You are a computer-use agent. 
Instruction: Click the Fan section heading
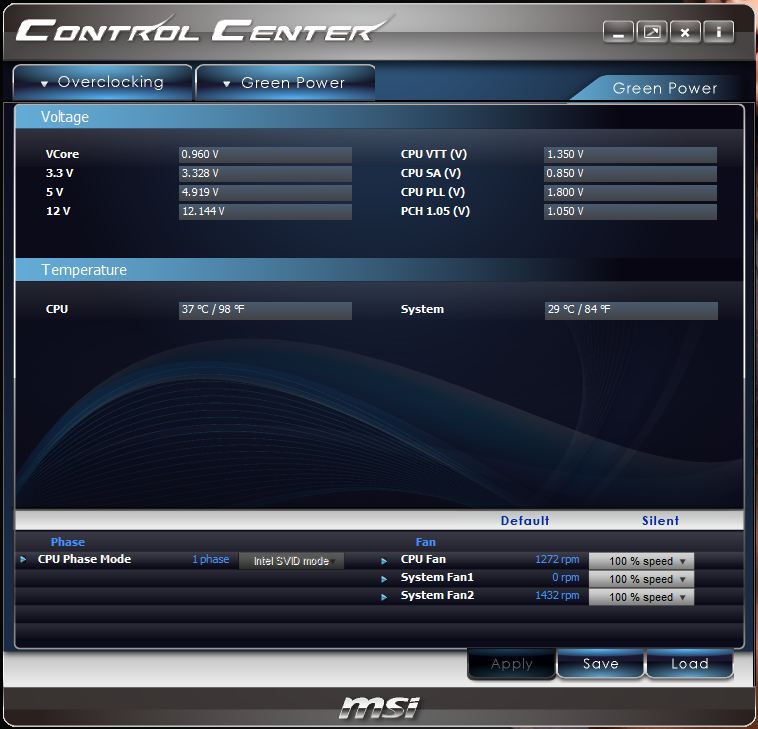[425, 542]
